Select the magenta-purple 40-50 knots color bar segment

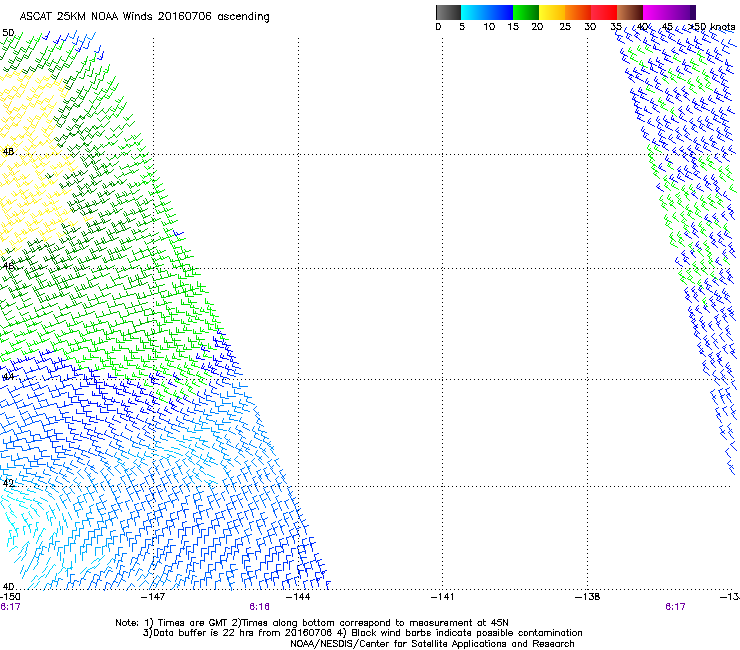(x=669, y=12)
